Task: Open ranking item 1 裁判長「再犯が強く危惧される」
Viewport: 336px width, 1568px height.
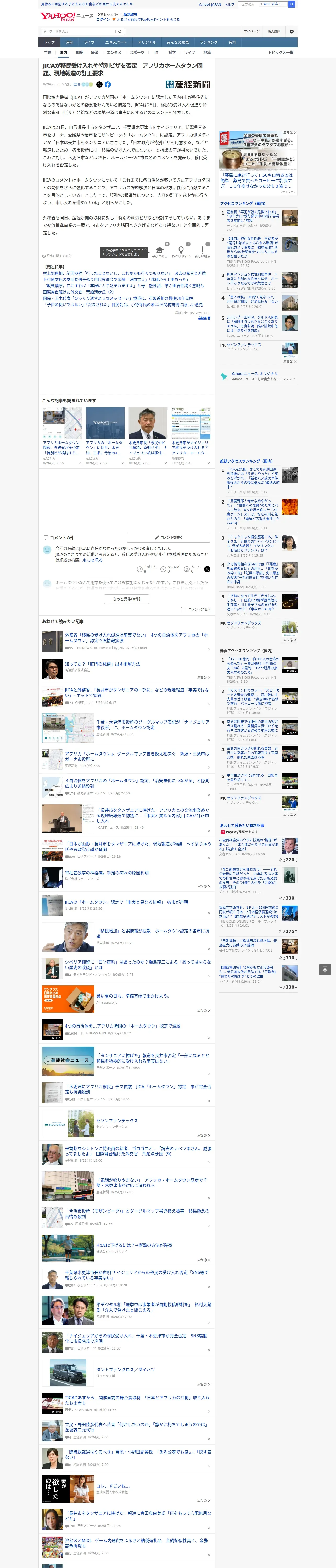Action: [253, 216]
